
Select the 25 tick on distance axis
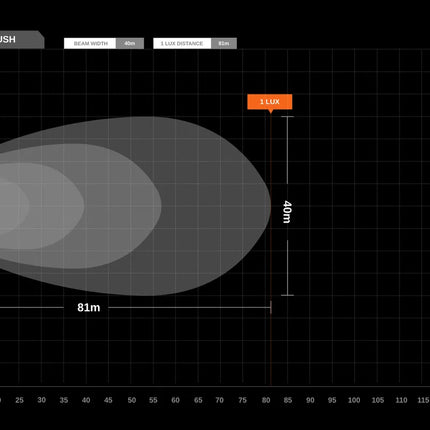point(19,400)
